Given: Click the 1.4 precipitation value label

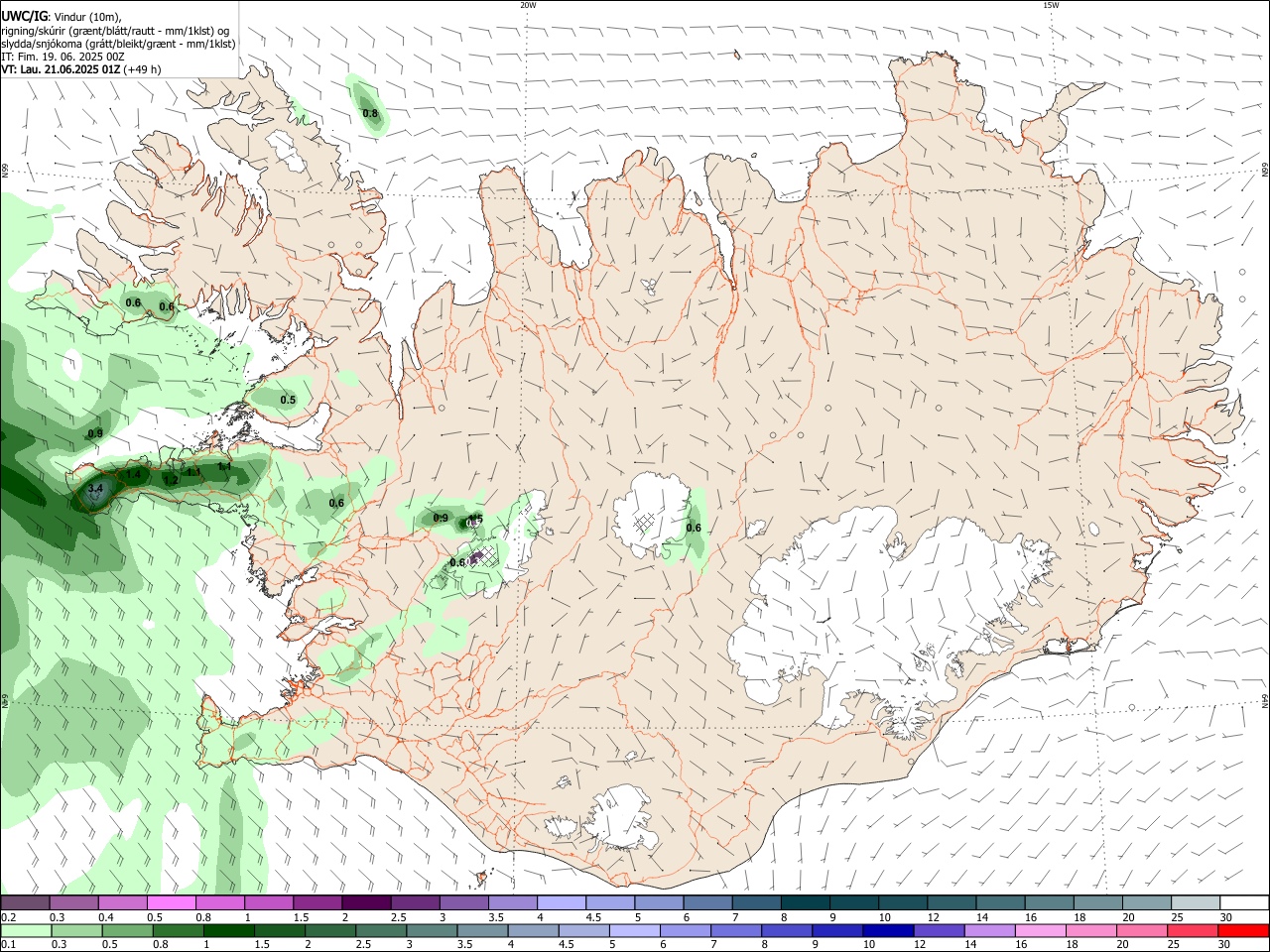Looking at the screenshot, I should tap(133, 475).
